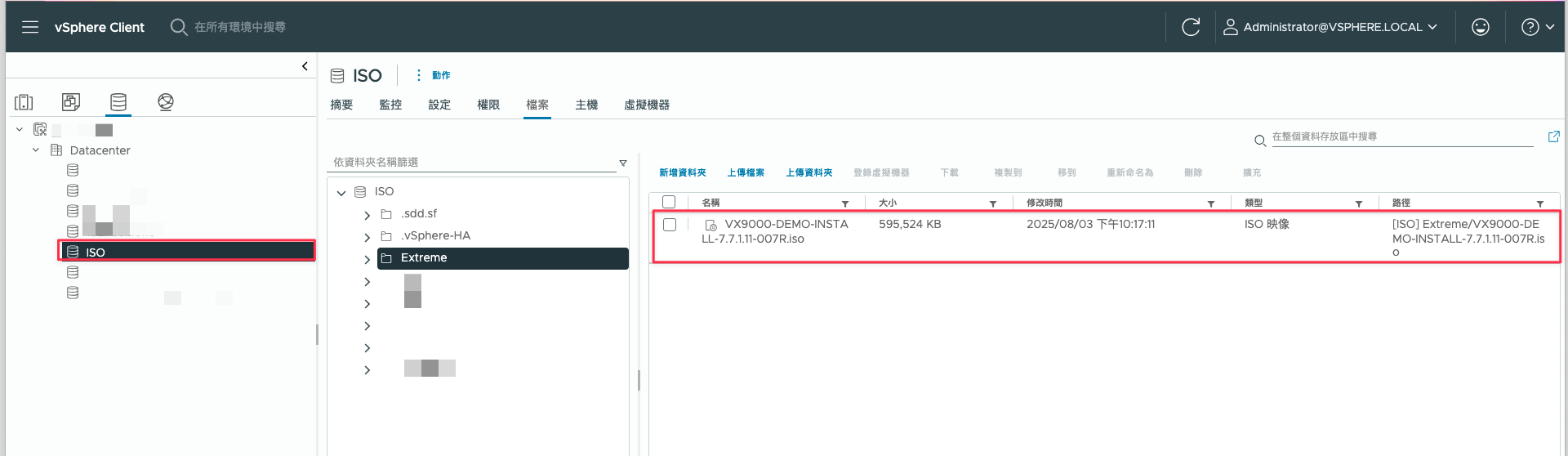Viewport: 1568px width, 456px height.
Task: Select the ISO datastore in inventory tree
Action: pyautogui.click(x=187, y=252)
